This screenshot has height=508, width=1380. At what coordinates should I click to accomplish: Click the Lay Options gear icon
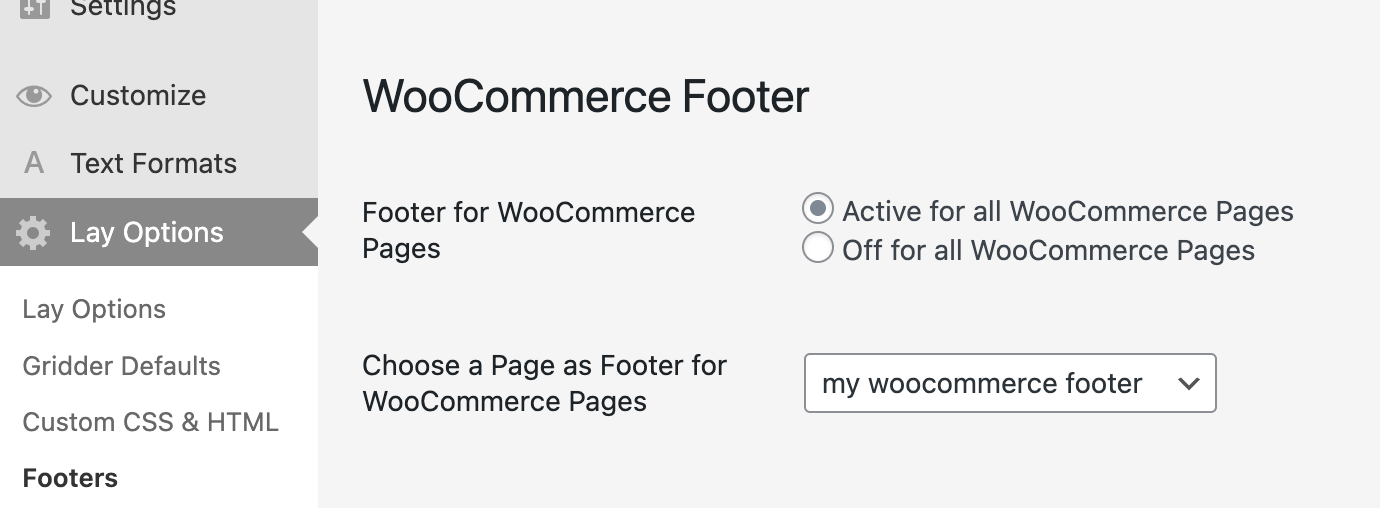click(x=34, y=232)
